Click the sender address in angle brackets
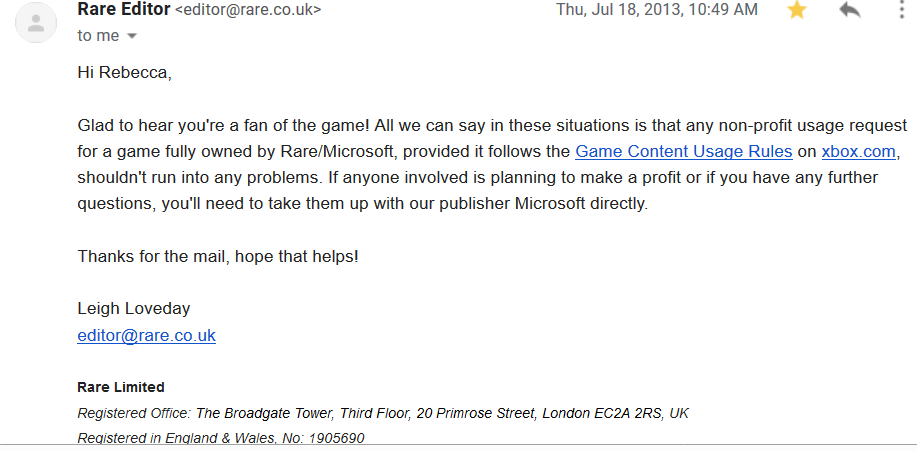This screenshot has width=917, height=451. click(248, 10)
